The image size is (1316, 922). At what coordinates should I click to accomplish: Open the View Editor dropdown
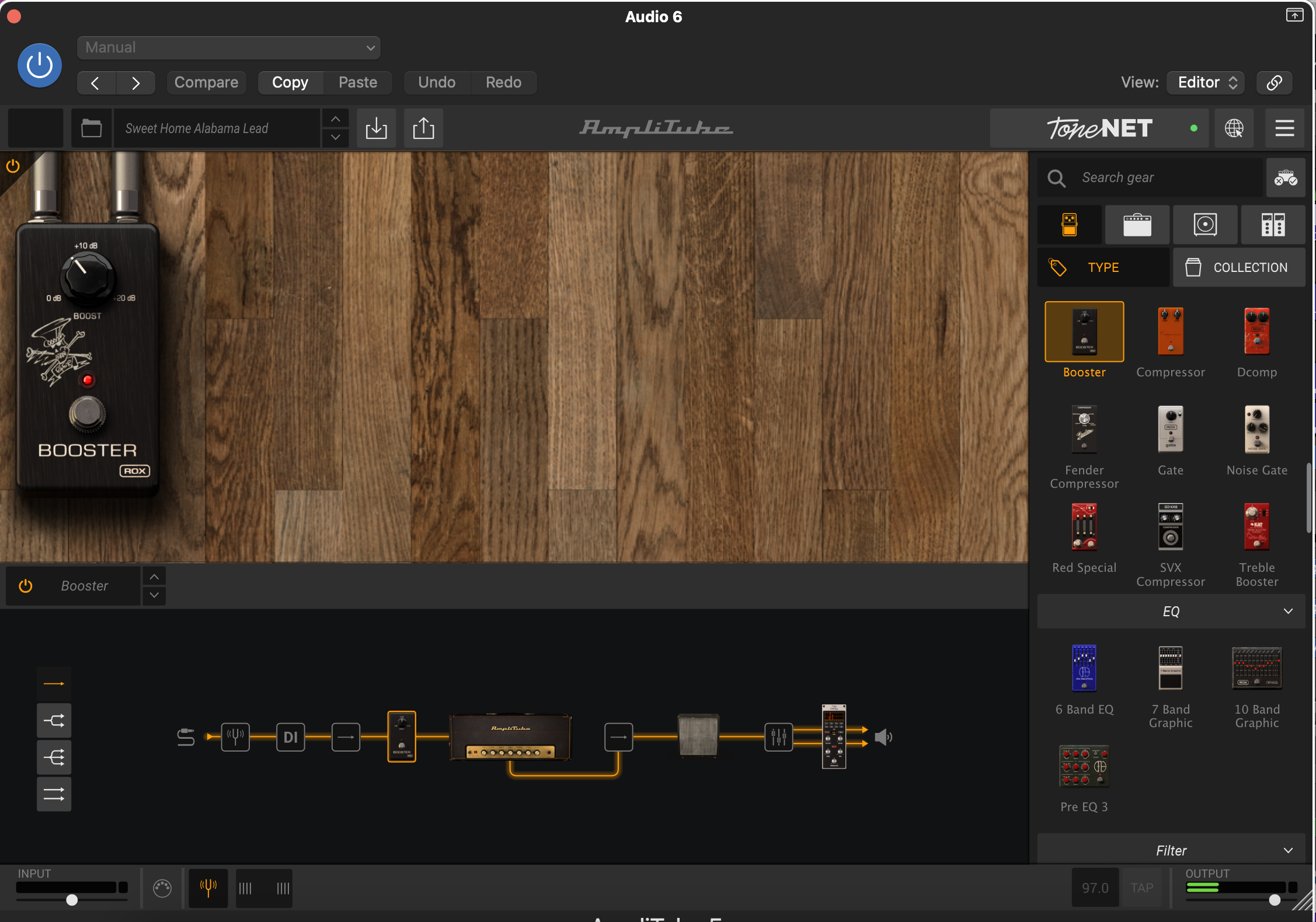(x=1205, y=83)
